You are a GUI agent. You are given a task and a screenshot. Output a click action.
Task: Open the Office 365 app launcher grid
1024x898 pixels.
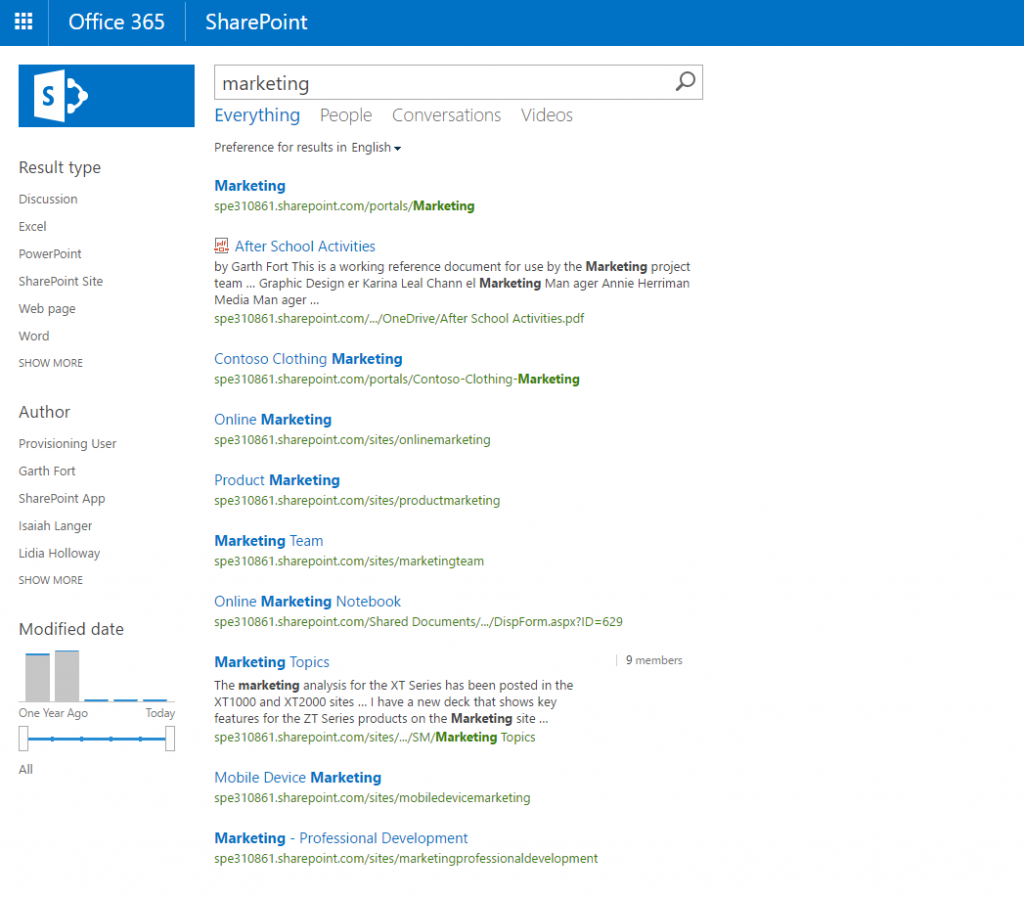(24, 22)
